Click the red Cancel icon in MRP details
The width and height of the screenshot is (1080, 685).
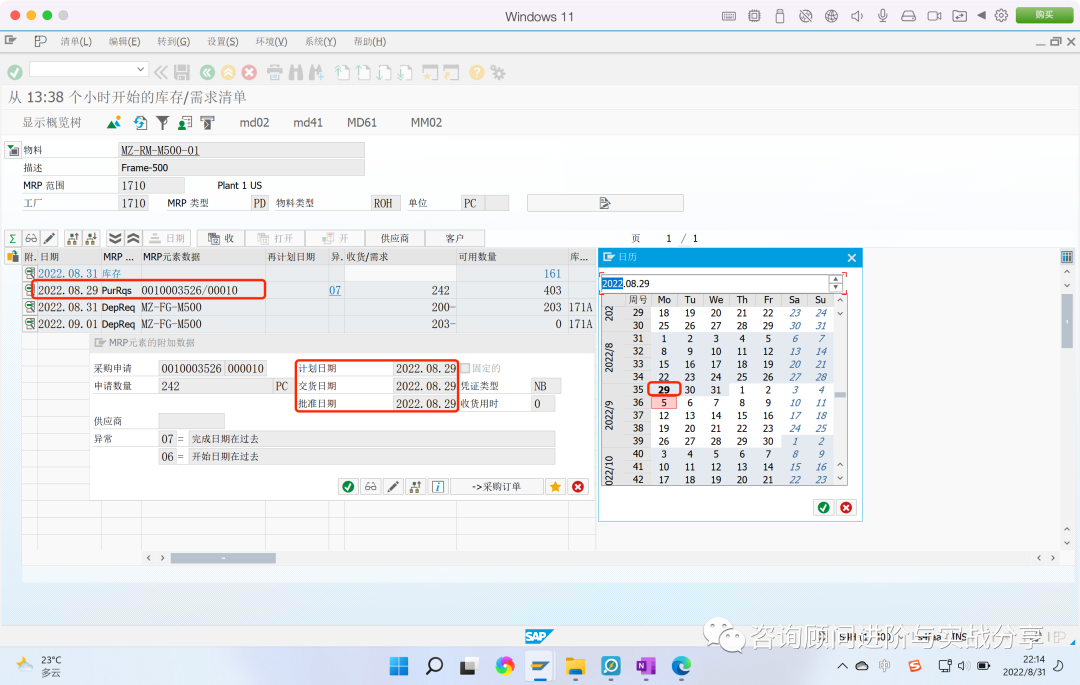point(578,487)
